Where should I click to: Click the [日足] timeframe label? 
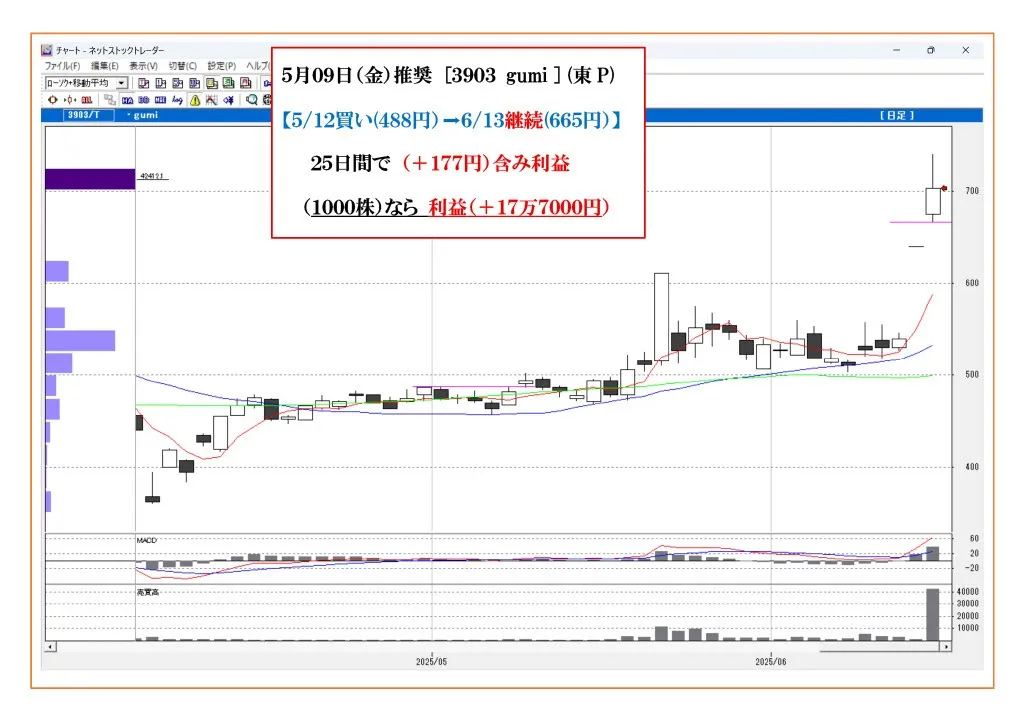click(897, 115)
